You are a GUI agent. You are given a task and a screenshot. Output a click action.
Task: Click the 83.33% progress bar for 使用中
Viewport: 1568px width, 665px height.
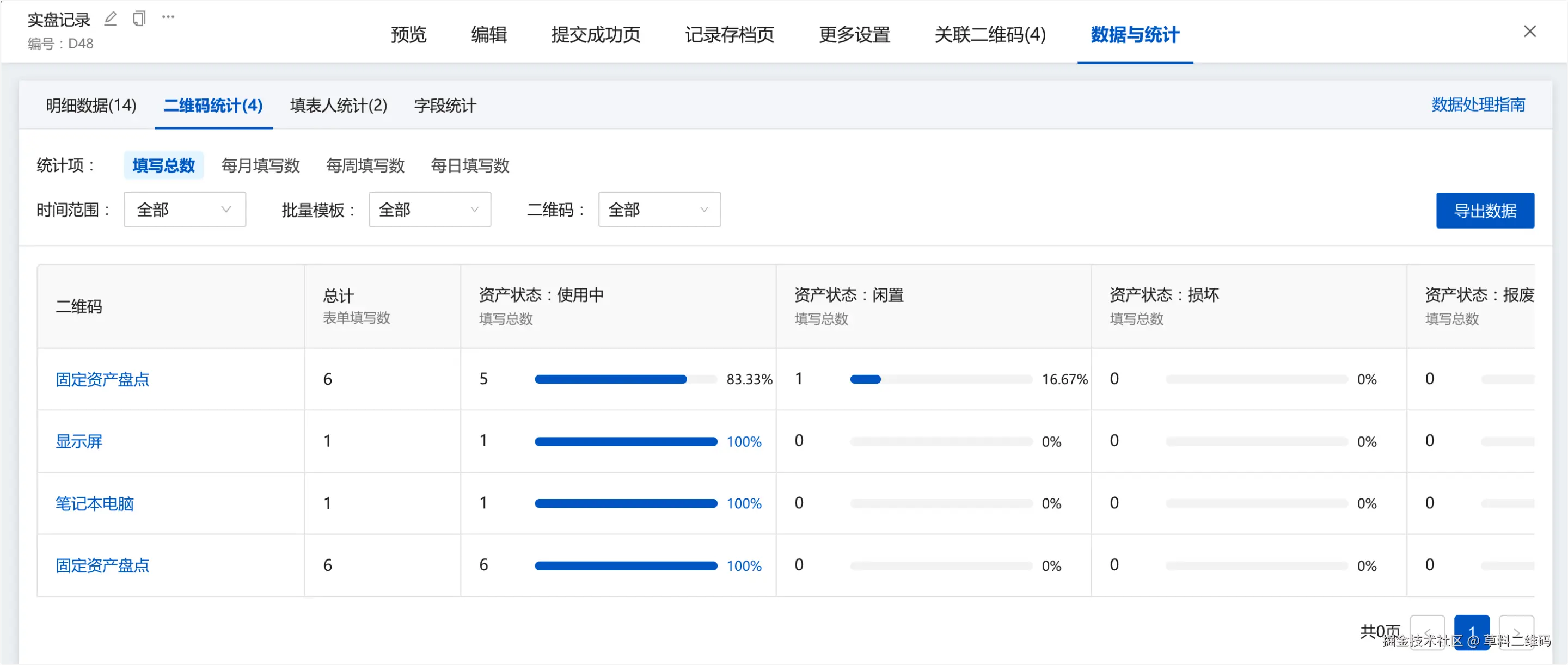pyautogui.click(x=625, y=380)
